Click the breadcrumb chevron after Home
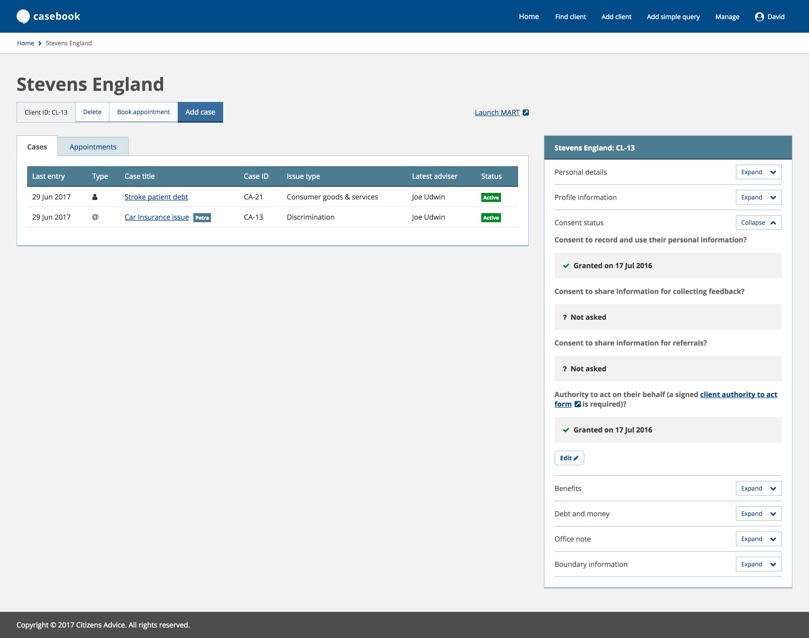This screenshot has height=638, width=809. [40, 43]
